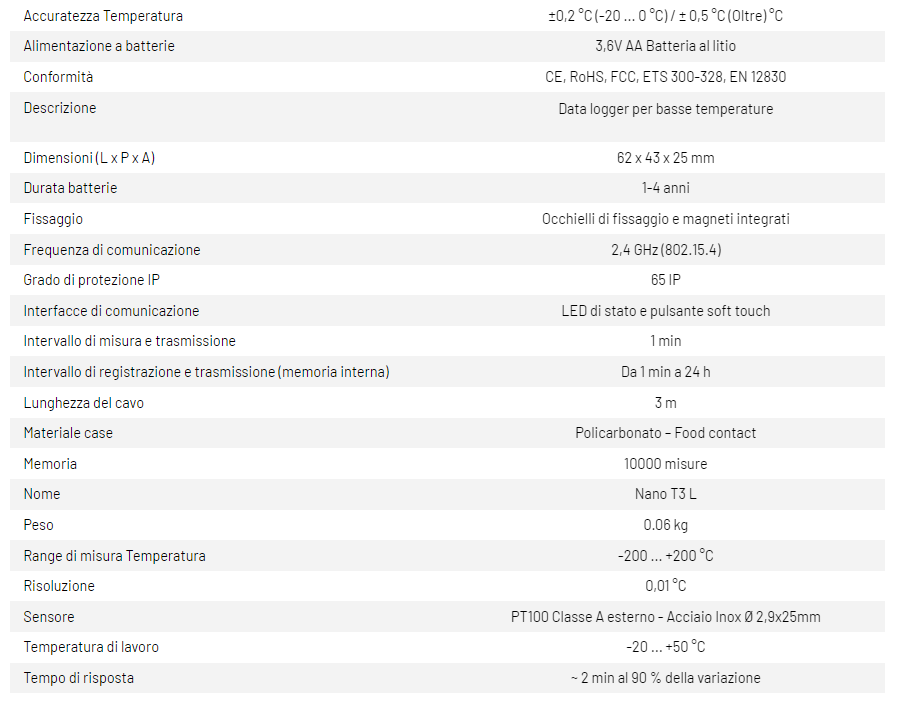Image resolution: width=900 pixels, height=701 pixels.
Task: Select the '62 x 43 x 25 mm' dimensions value
Action: pyautogui.click(x=665, y=158)
